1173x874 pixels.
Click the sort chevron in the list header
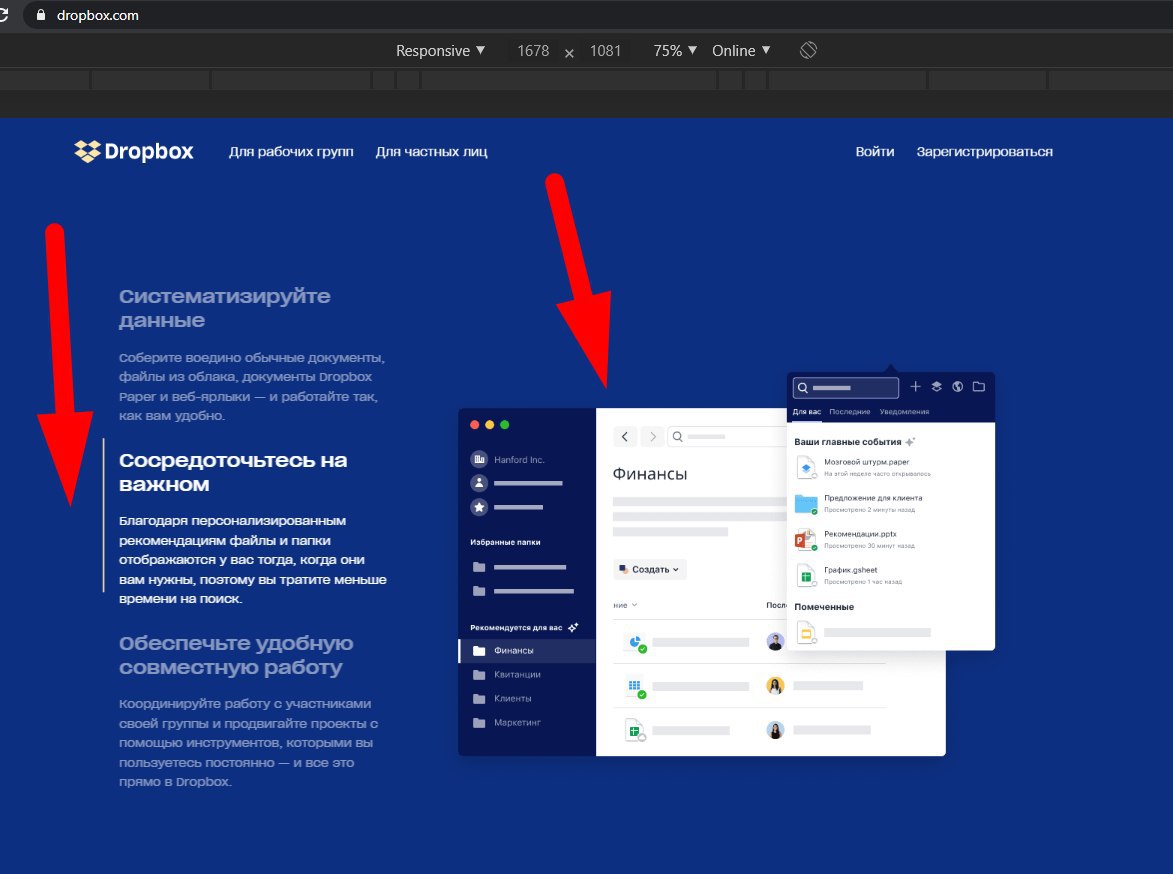point(634,605)
